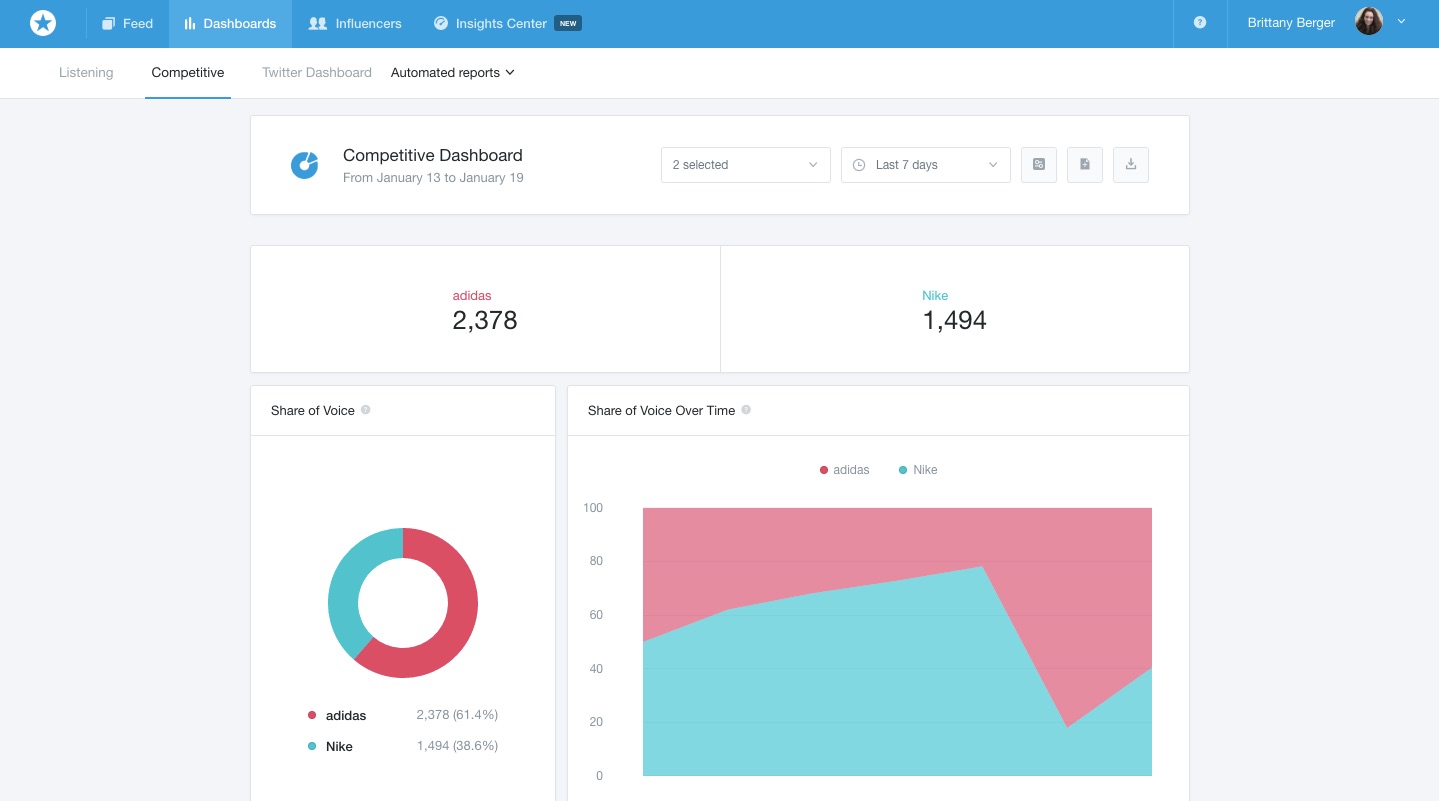Open the help question mark icon
The width and height of the screenshot is (1439, 801).
click(1200, 23)
